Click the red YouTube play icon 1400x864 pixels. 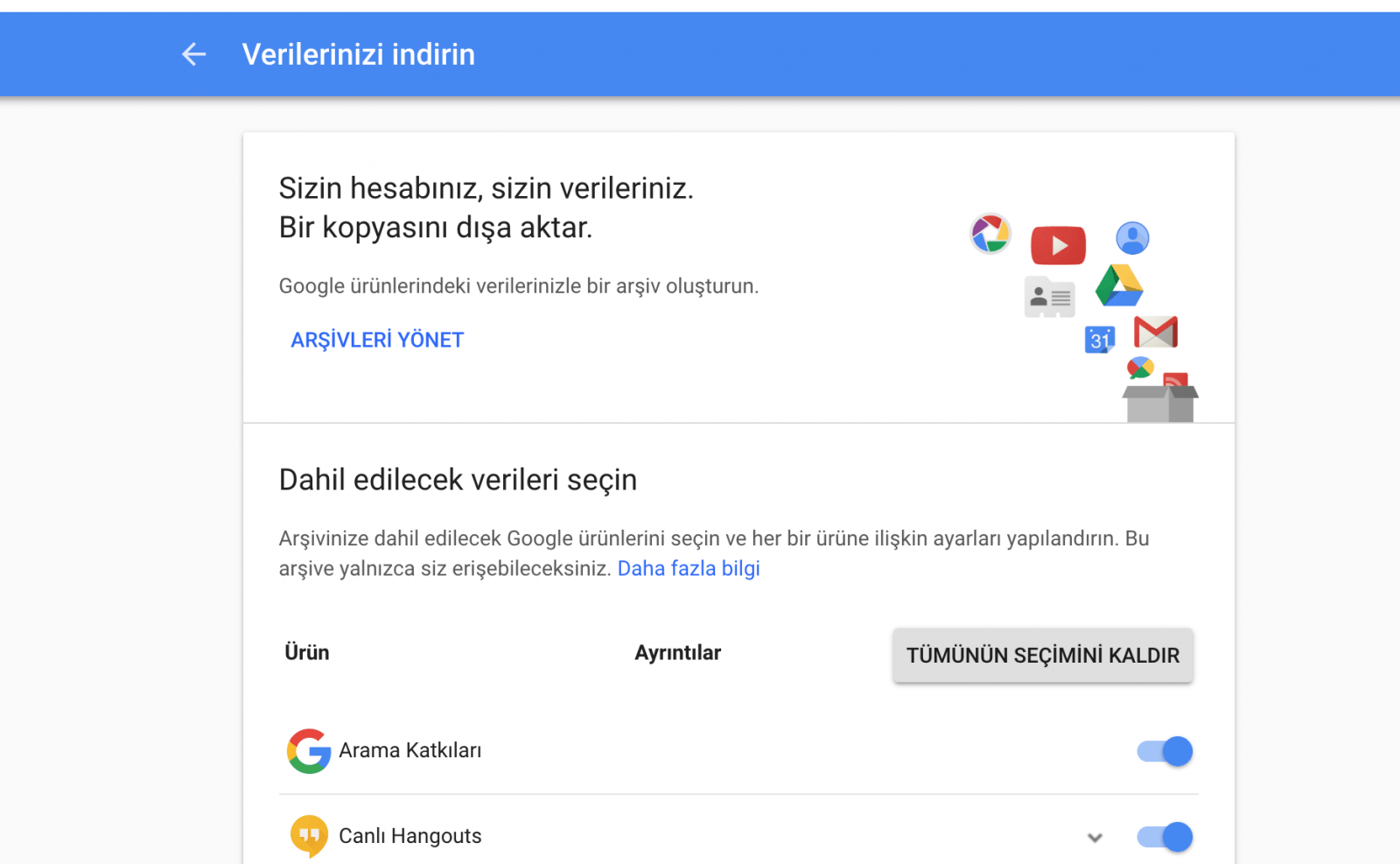(x=1058, y=245)
